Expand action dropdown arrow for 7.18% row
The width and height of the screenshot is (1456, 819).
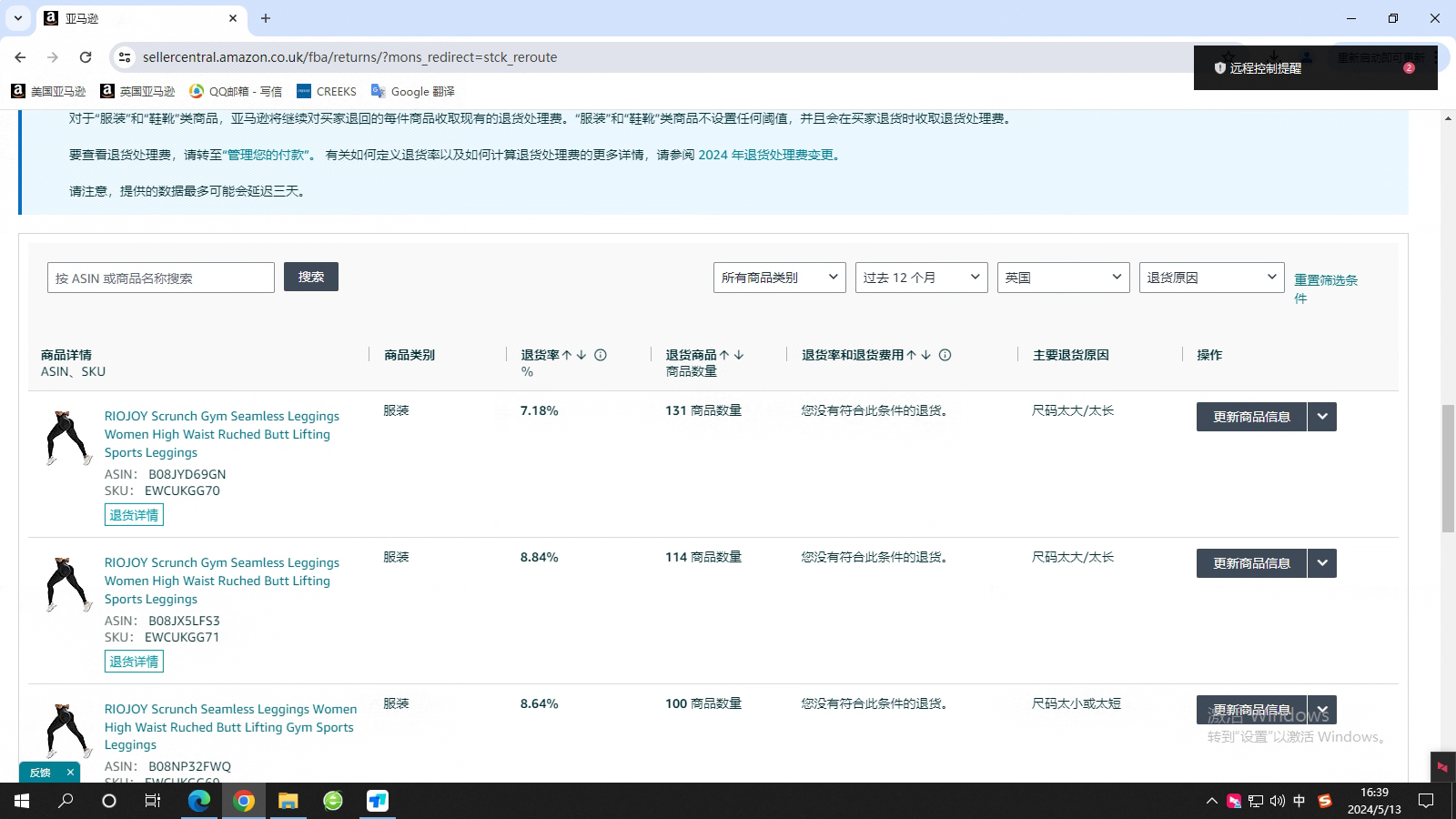pyautogui.click(x=1322, y=417)
